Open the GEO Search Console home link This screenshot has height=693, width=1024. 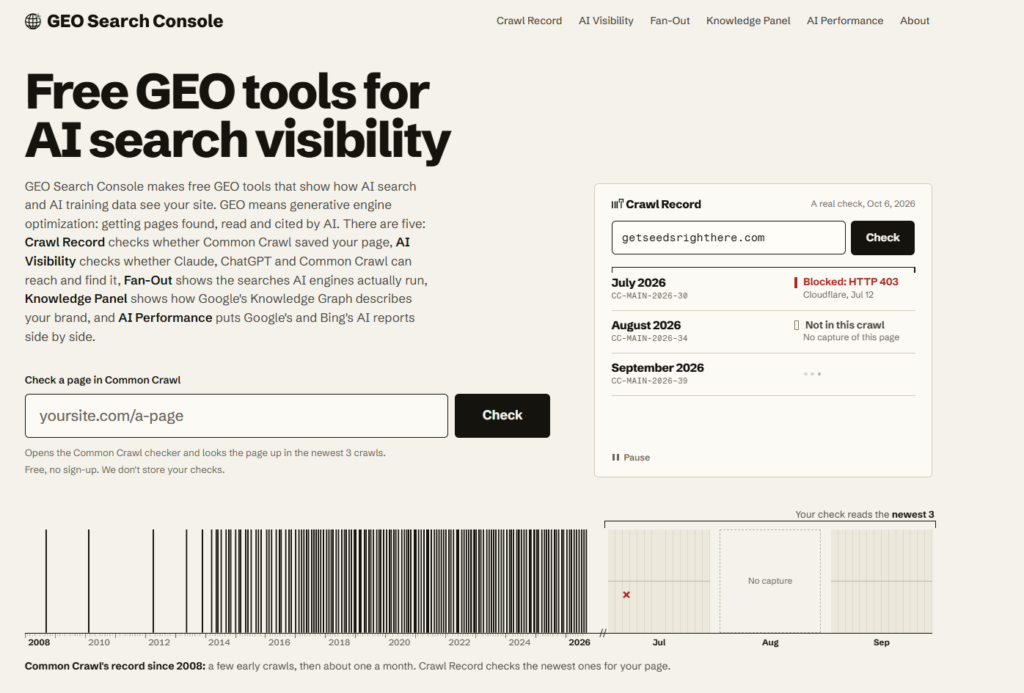click(x=124, y=21)
